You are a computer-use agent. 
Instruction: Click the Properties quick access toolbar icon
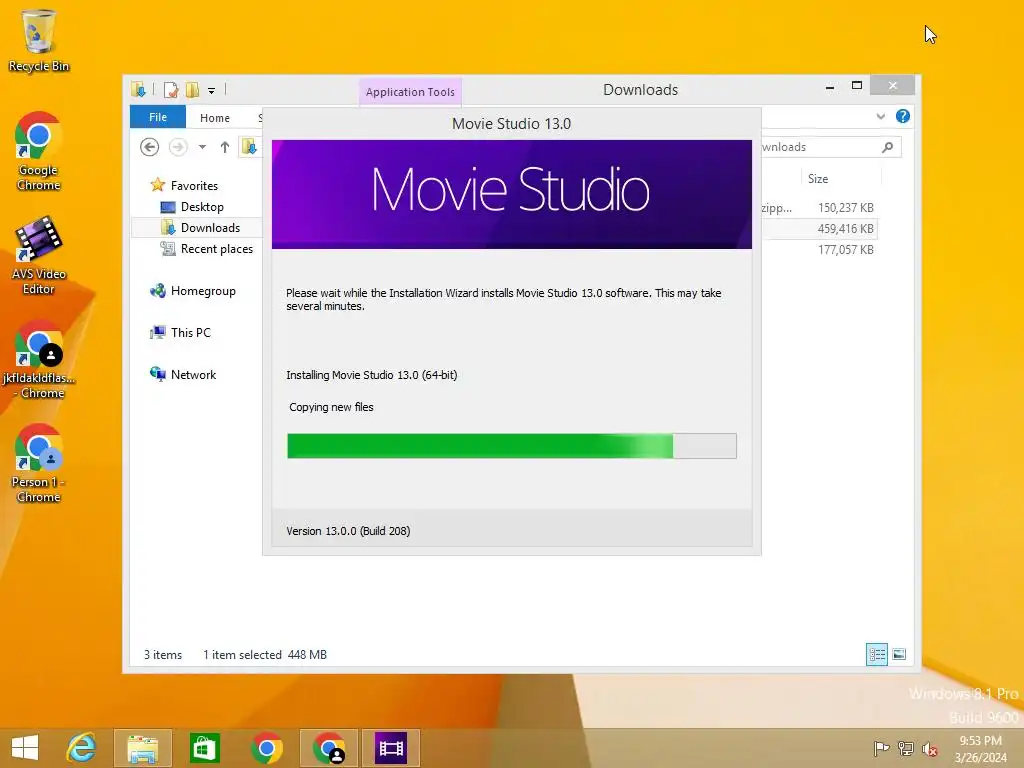170,89
